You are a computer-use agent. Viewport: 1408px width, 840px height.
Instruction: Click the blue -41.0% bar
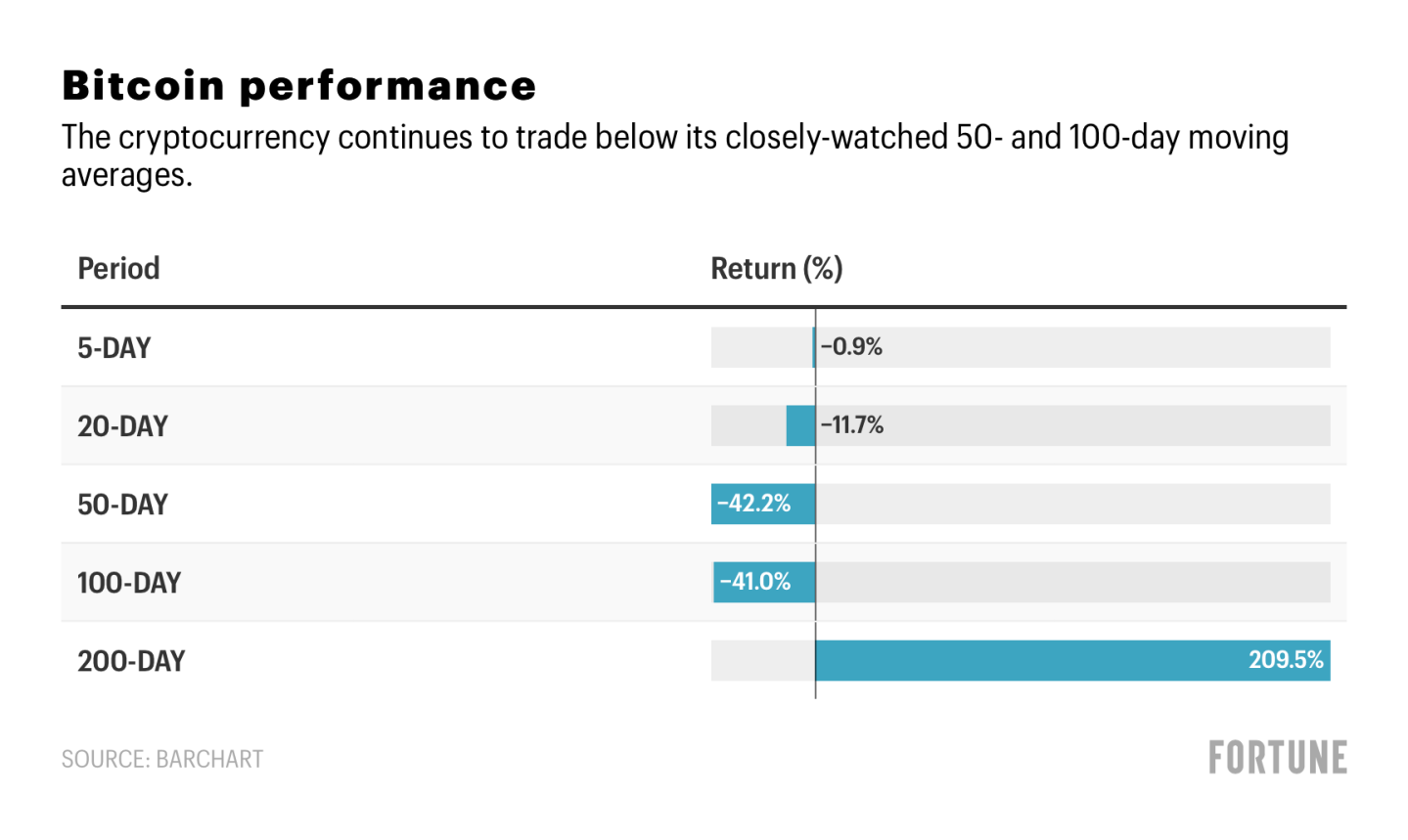pos(763,582)
